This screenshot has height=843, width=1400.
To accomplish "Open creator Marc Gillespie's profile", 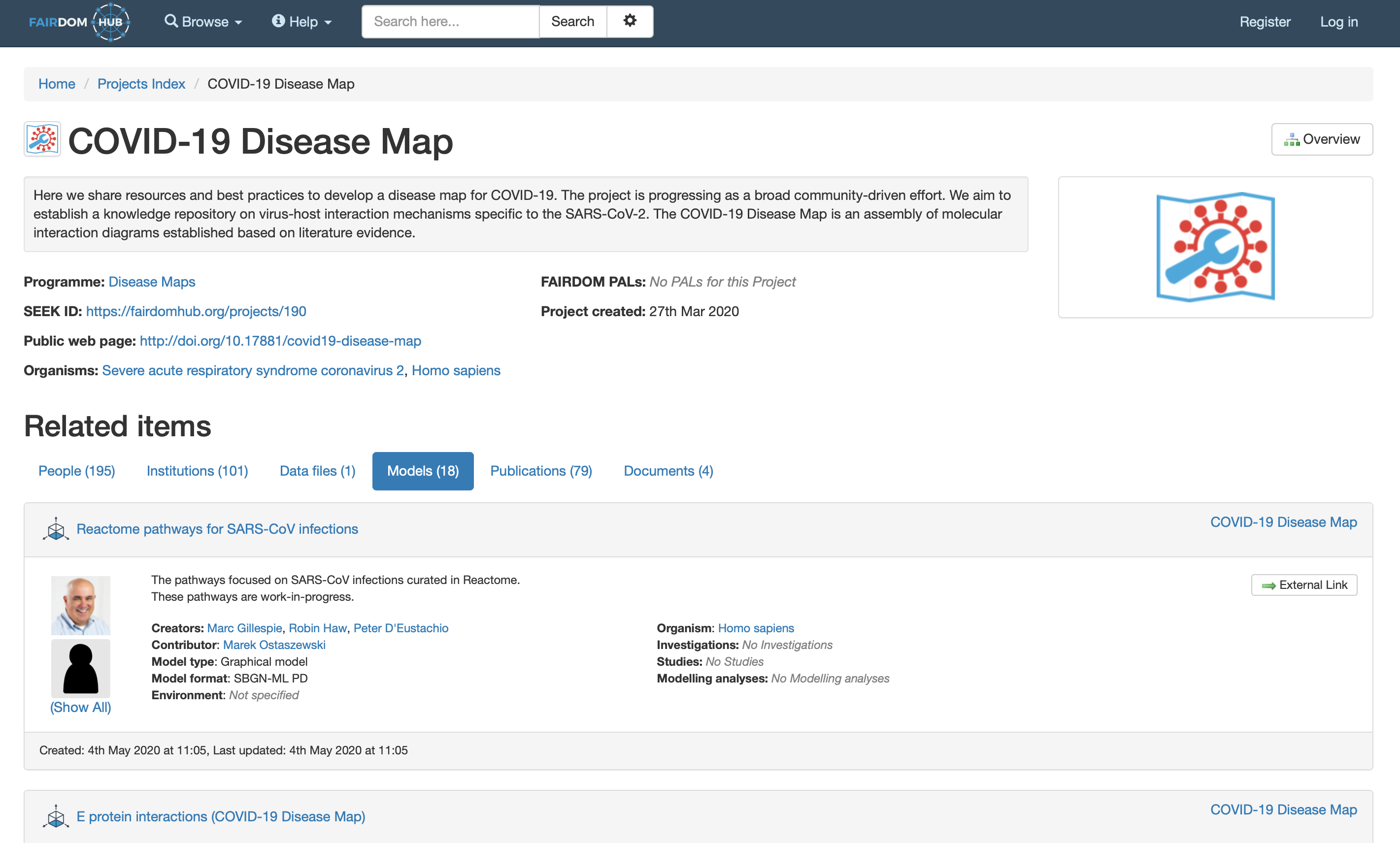I will [x=245, y=628].
